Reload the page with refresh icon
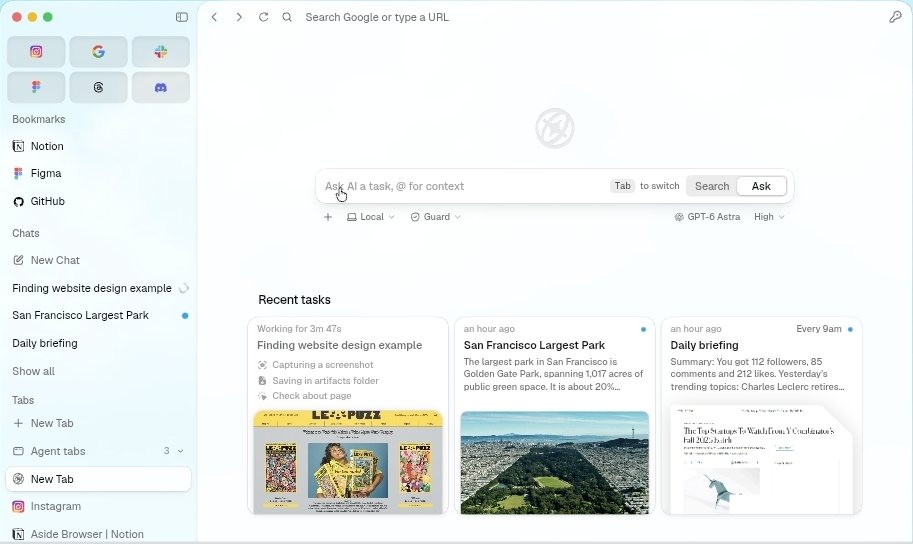913x544 pixels. 263,17
